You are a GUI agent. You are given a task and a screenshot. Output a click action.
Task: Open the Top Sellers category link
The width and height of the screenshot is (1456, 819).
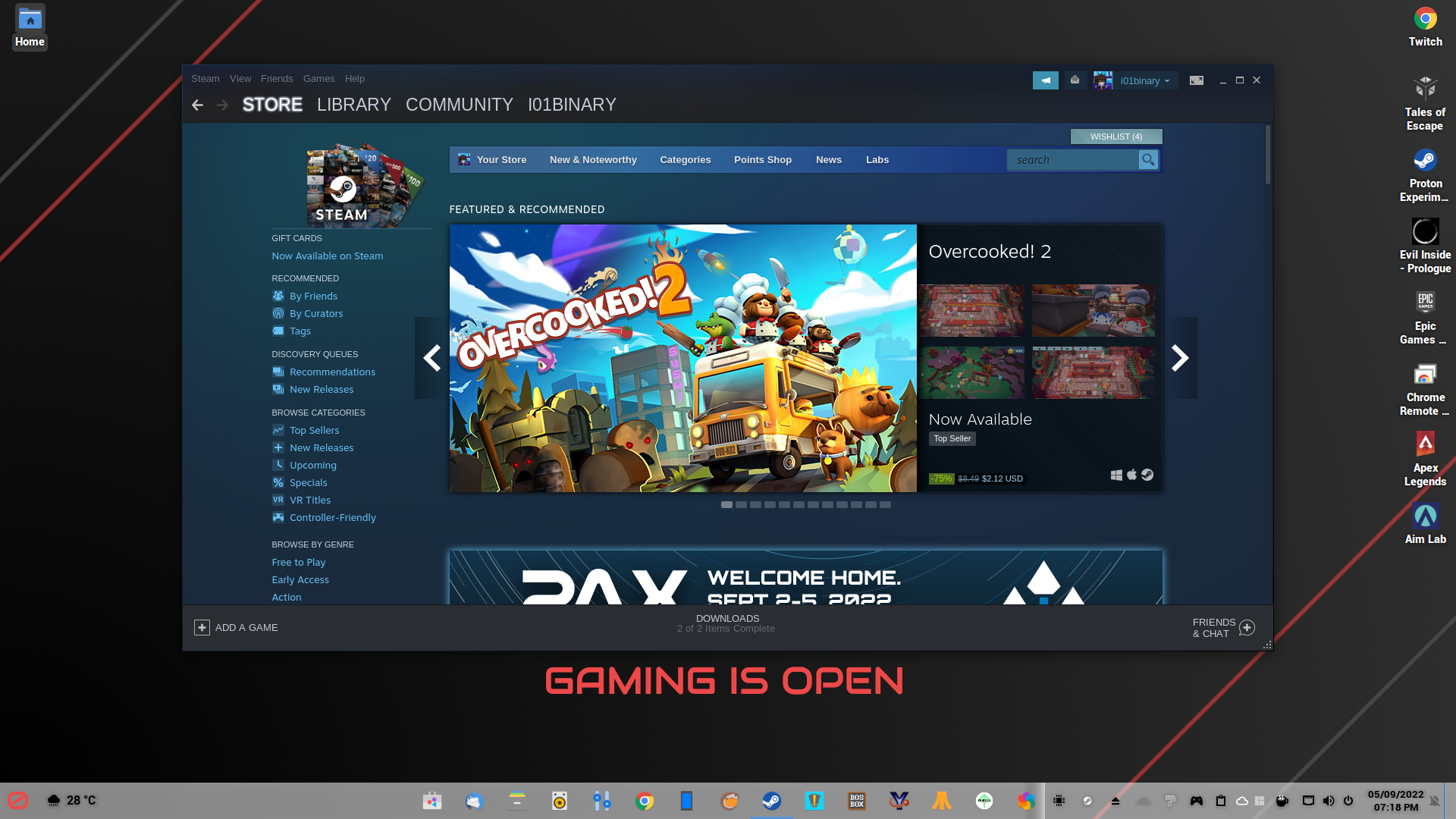[x=314, y=431]
